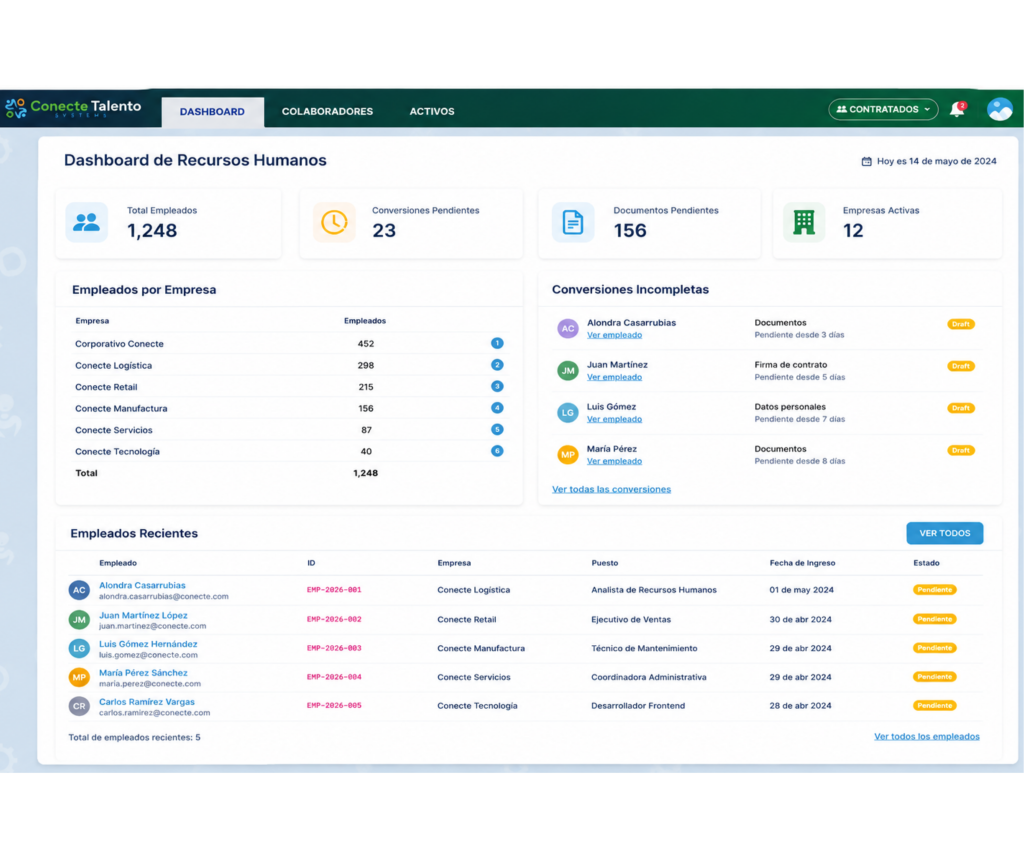Click CR avatar for Carlos Ramírez Vargas

(x=79, y=705)
